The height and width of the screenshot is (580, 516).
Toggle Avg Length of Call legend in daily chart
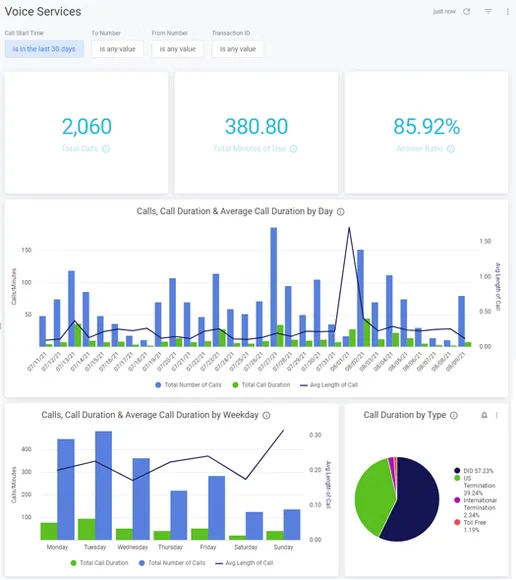pos(329,385)
